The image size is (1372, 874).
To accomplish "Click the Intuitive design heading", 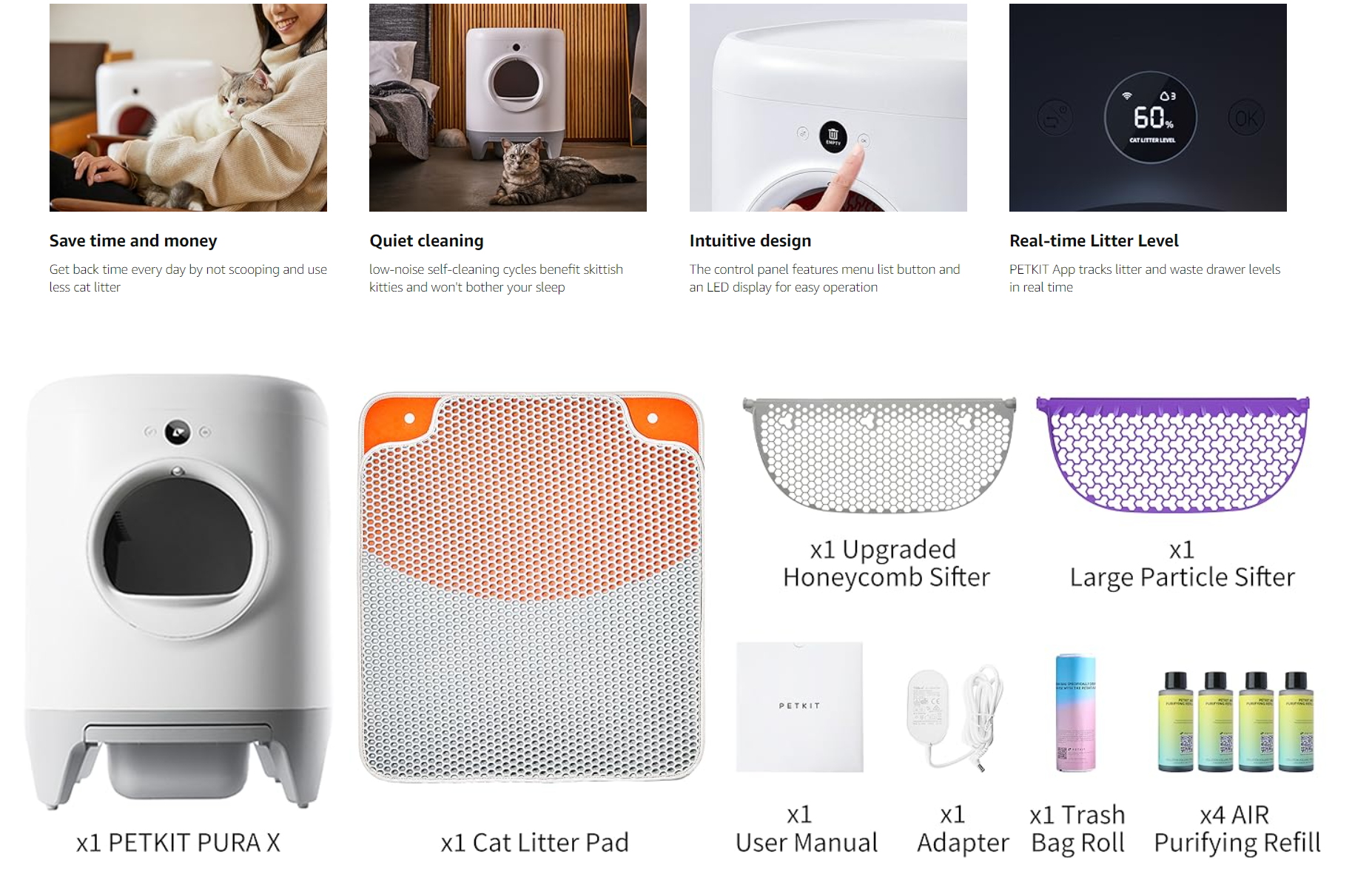I will pos(750,241).
